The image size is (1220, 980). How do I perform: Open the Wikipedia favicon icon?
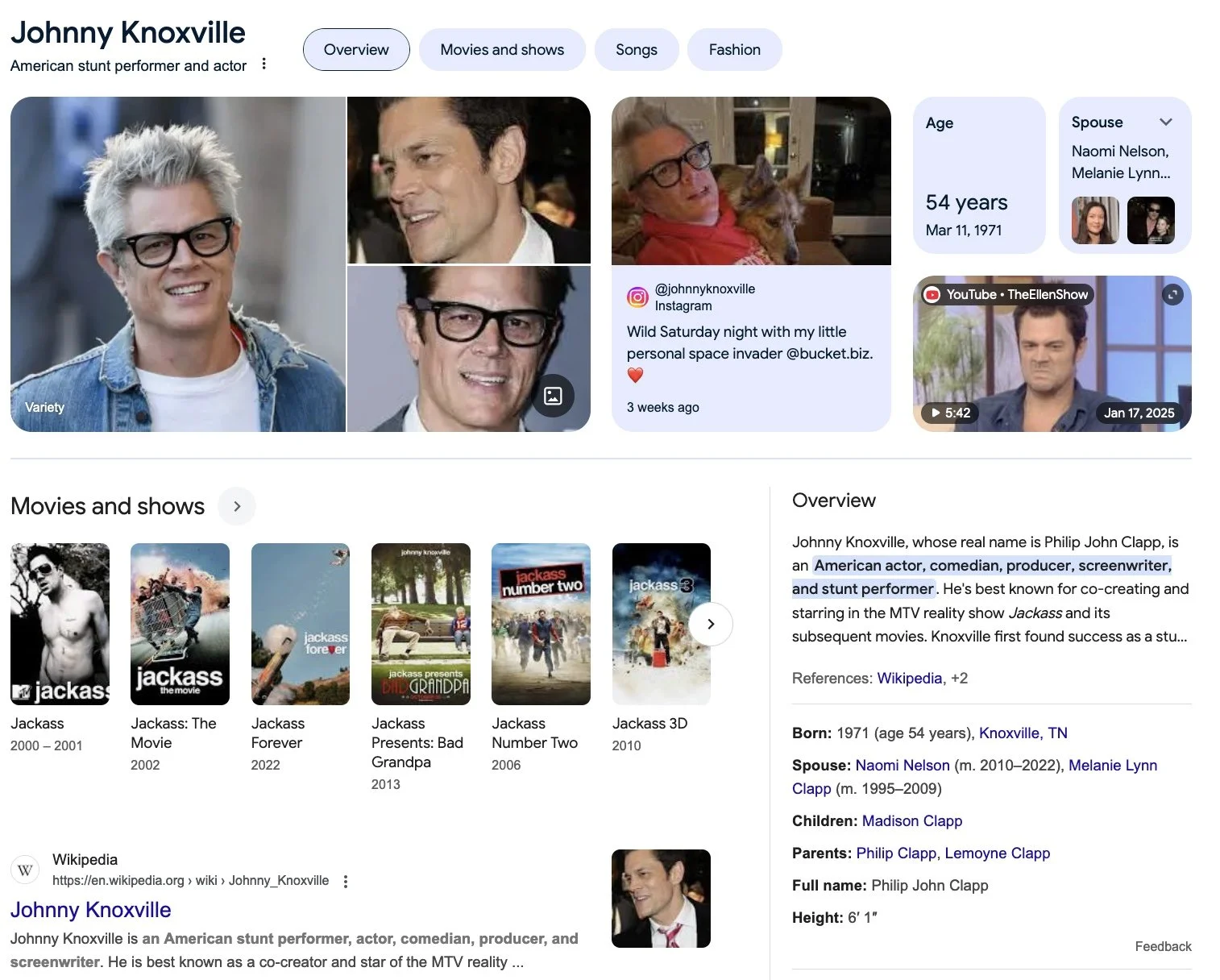point(25,870)
